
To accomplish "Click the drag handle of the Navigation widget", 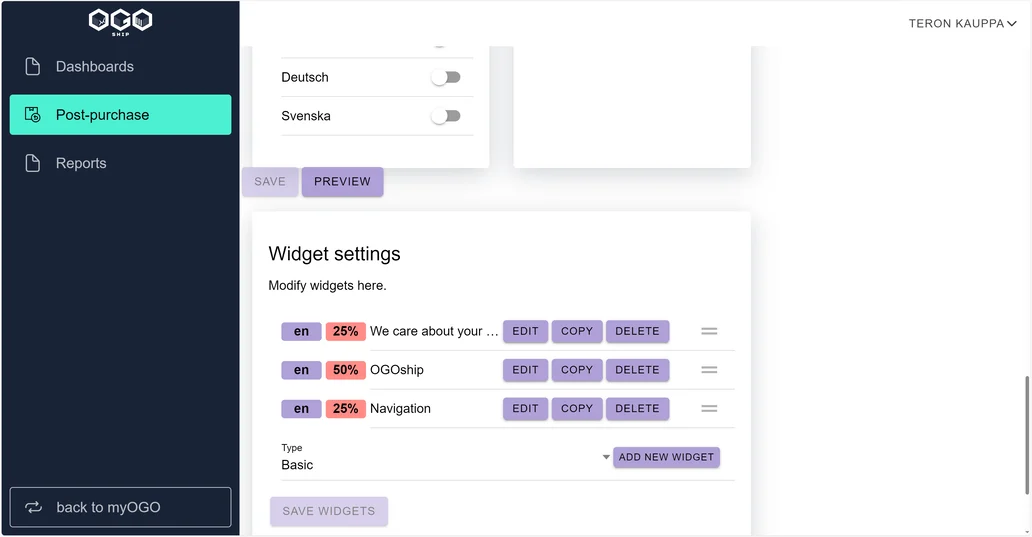I will point(709,409).
